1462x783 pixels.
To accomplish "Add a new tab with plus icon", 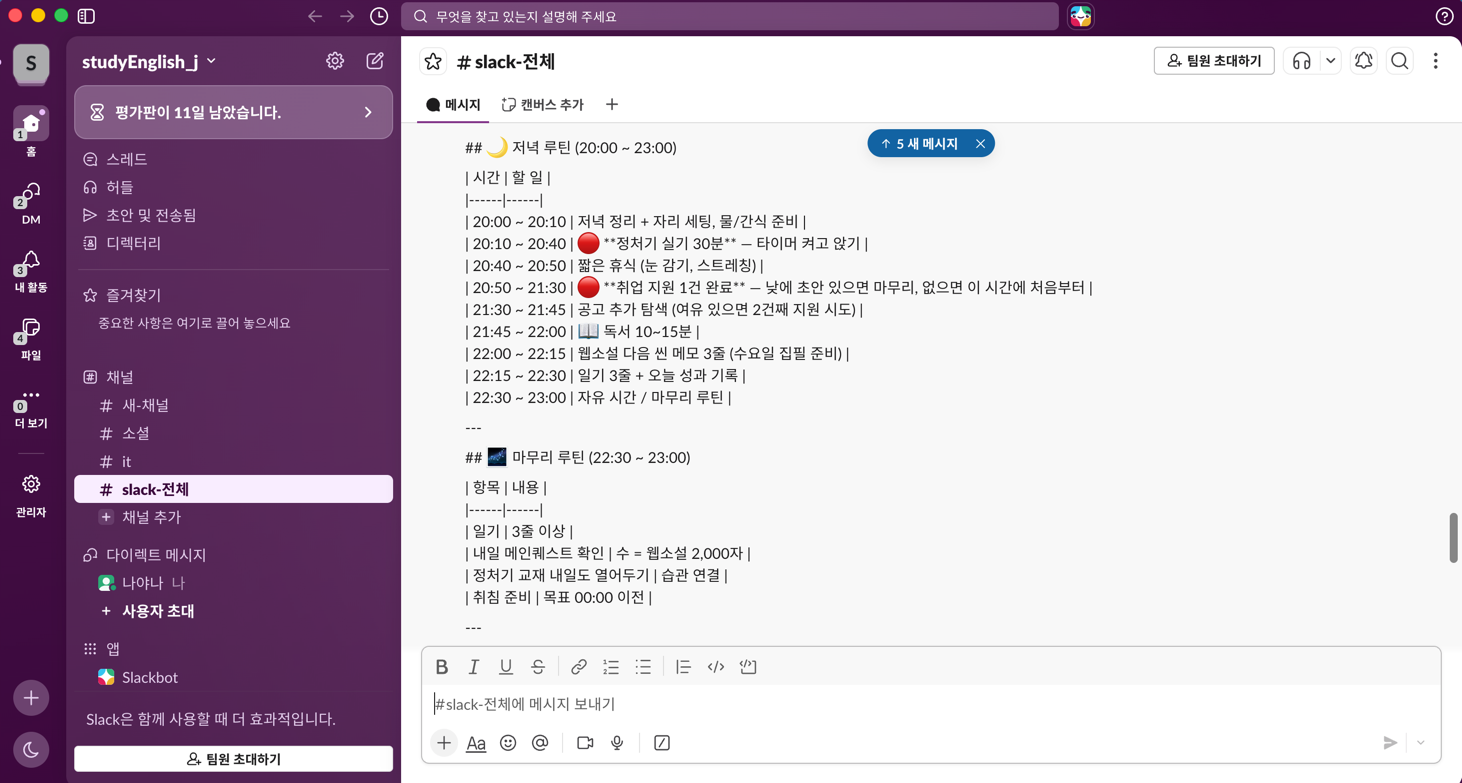I will click(612, 105).
